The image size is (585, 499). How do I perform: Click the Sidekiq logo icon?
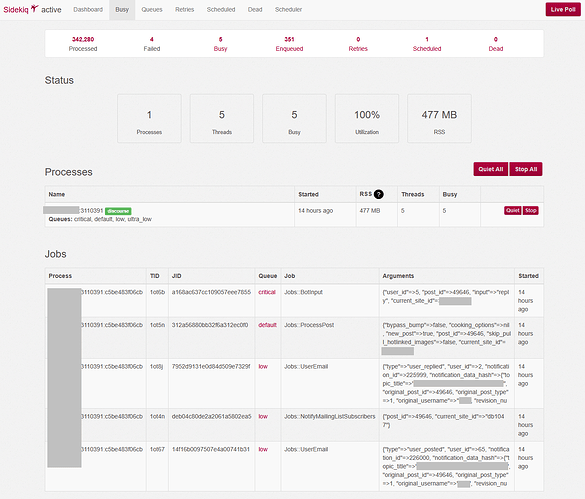point(34,9)
